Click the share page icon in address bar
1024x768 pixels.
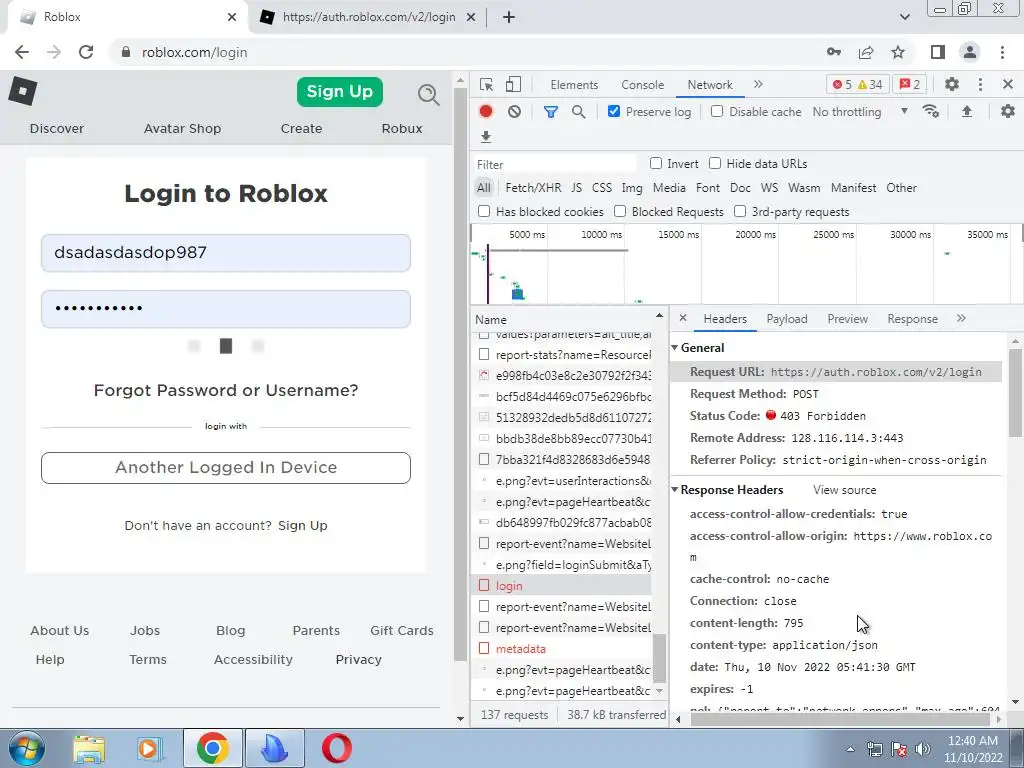click(x=866, y=52)
